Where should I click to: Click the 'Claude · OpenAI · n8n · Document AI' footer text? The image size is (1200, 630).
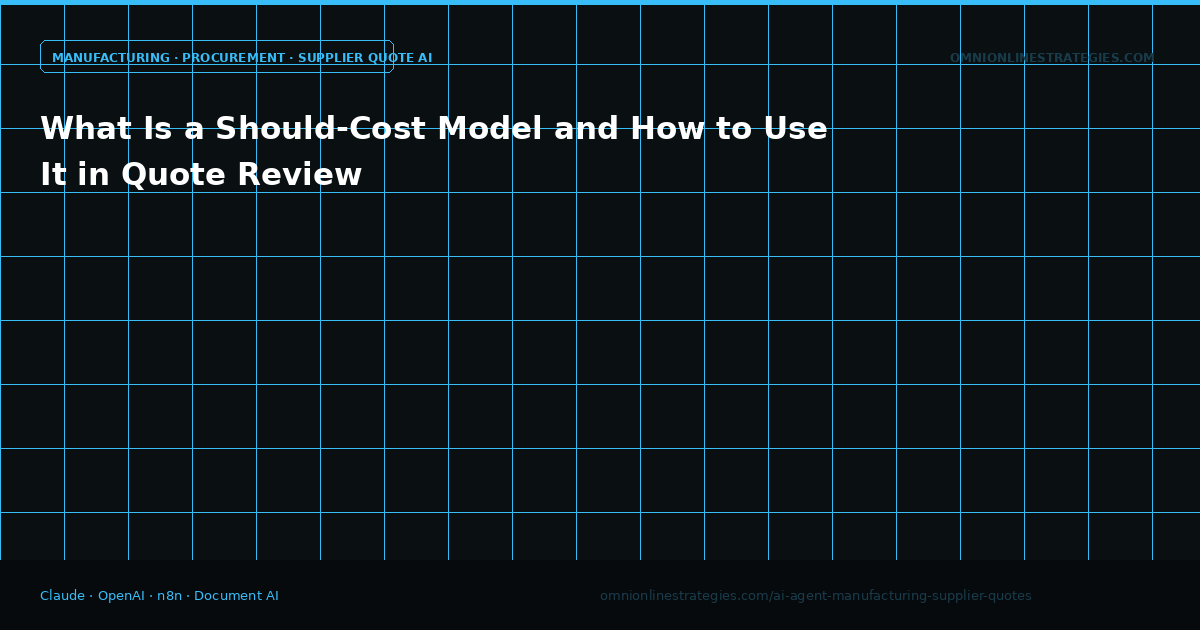159,596
